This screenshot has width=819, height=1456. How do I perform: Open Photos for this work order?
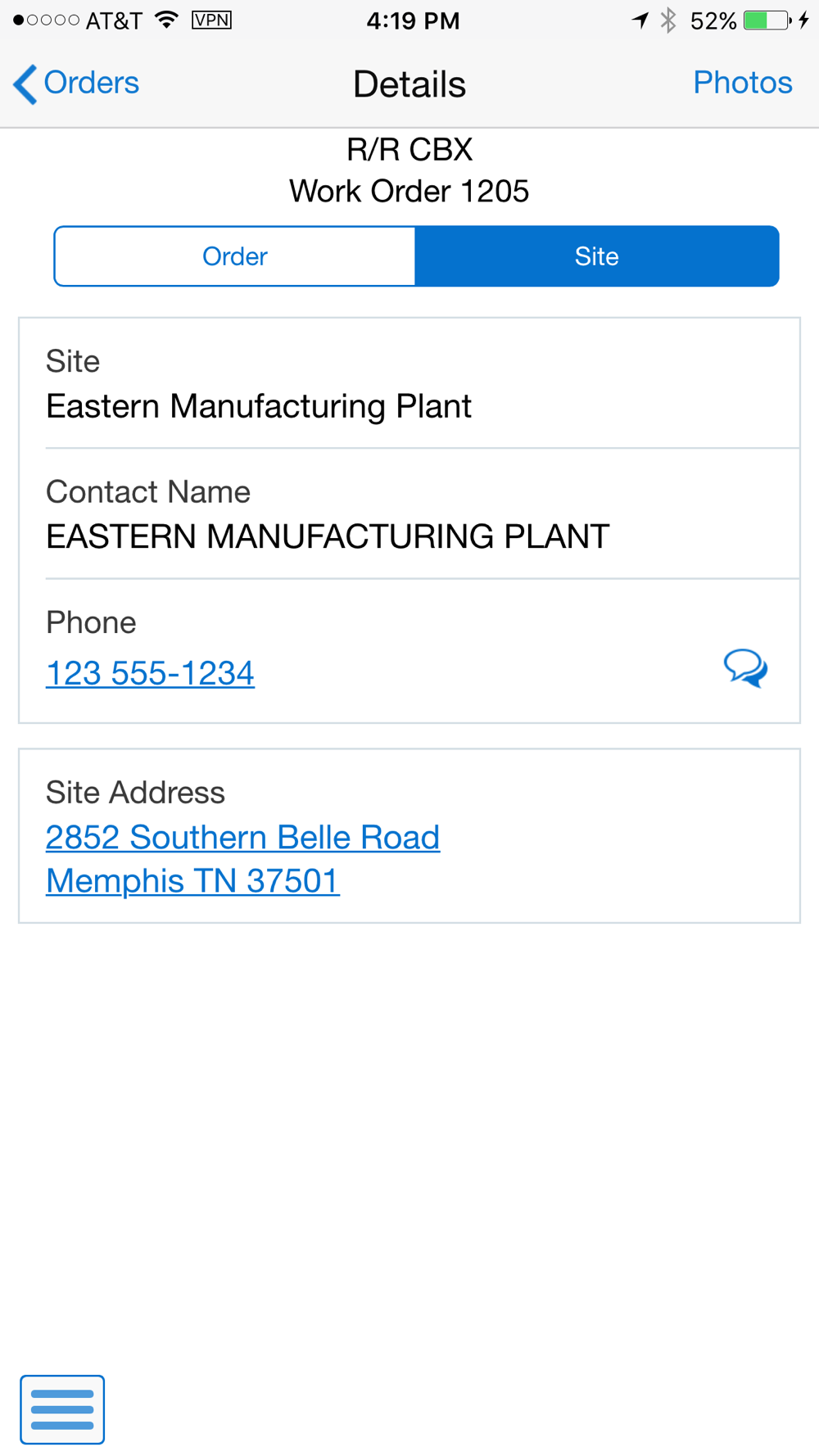742,83
